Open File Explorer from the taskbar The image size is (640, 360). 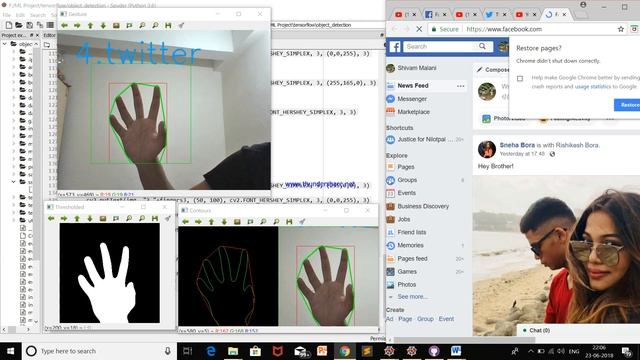tap(233, 351)
